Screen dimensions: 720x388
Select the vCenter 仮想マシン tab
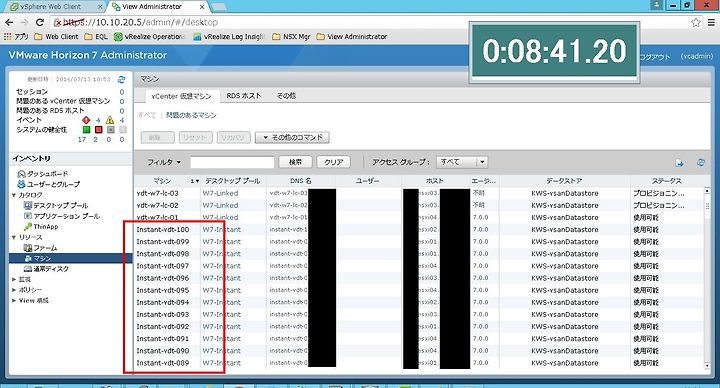coord(181,96)
